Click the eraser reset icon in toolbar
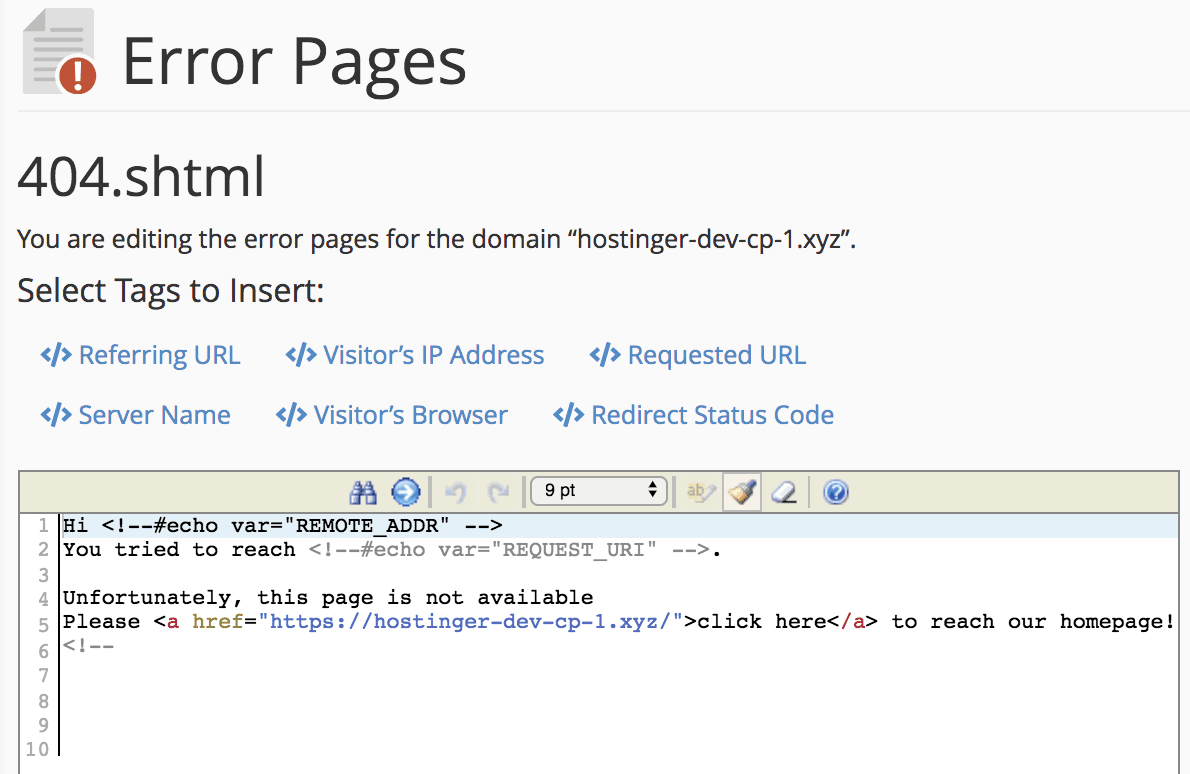This screenshot has height=774, width=1190. point(784,492)
